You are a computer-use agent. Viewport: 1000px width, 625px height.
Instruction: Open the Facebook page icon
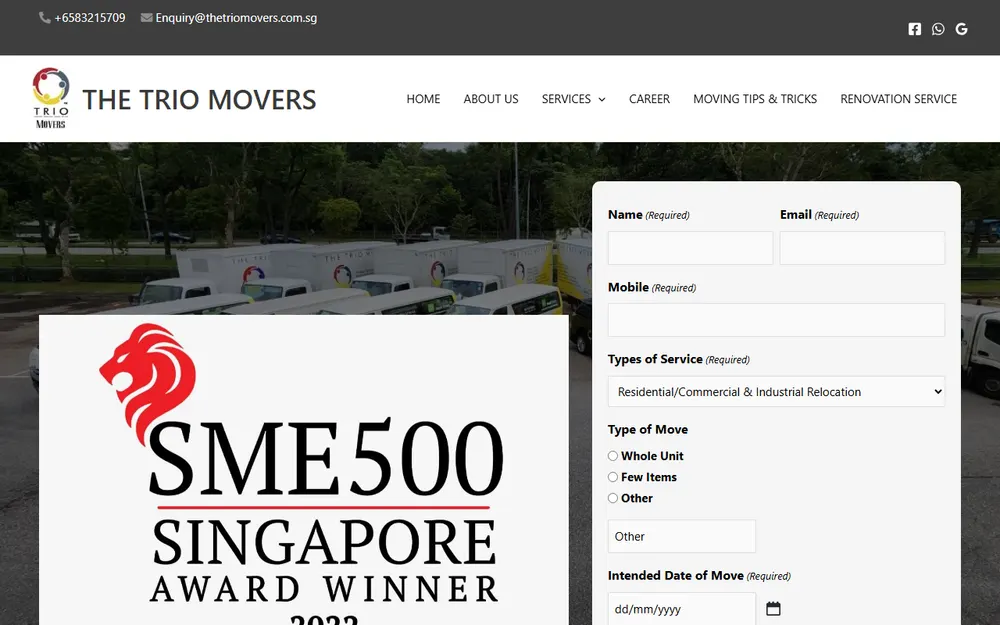[x=915, y=29]
